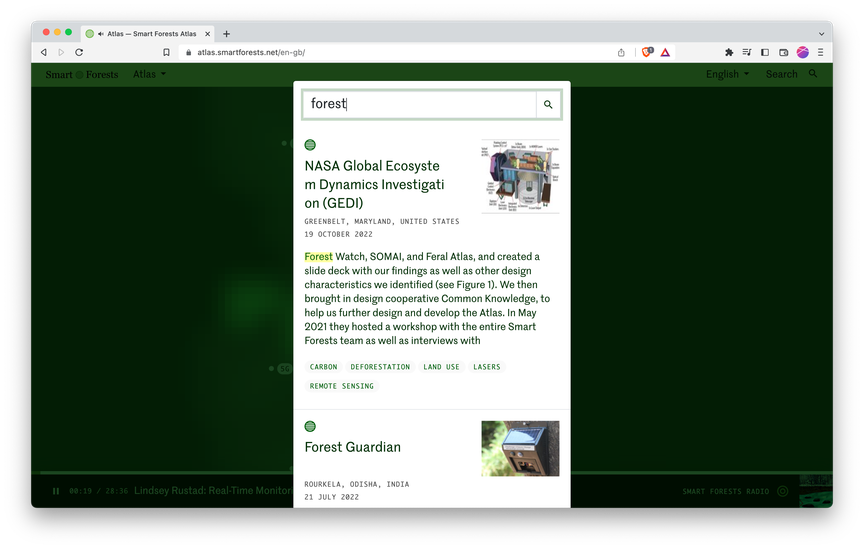Click the forest search input field
The image size is (864, 549).
point(420,104)
